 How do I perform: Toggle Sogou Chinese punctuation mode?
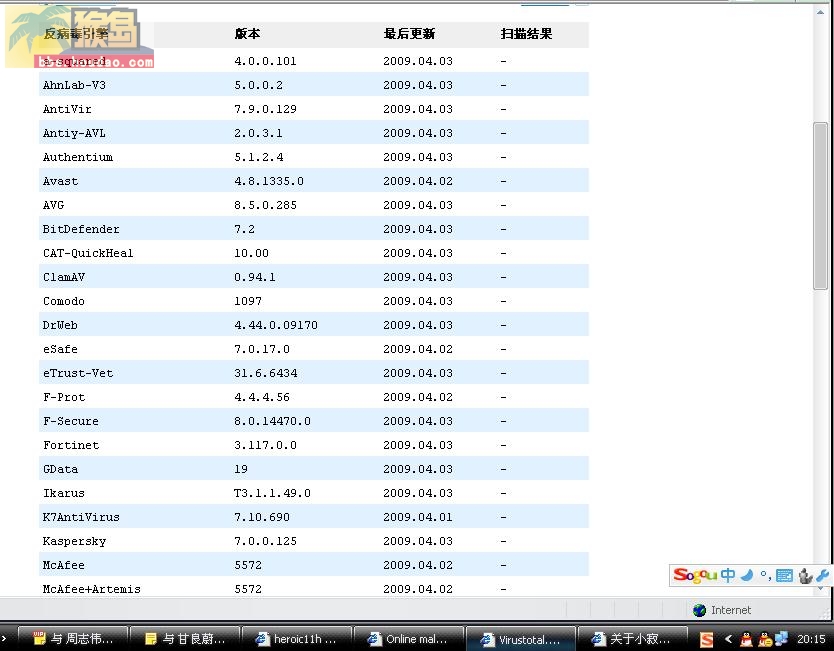point(765,575)
